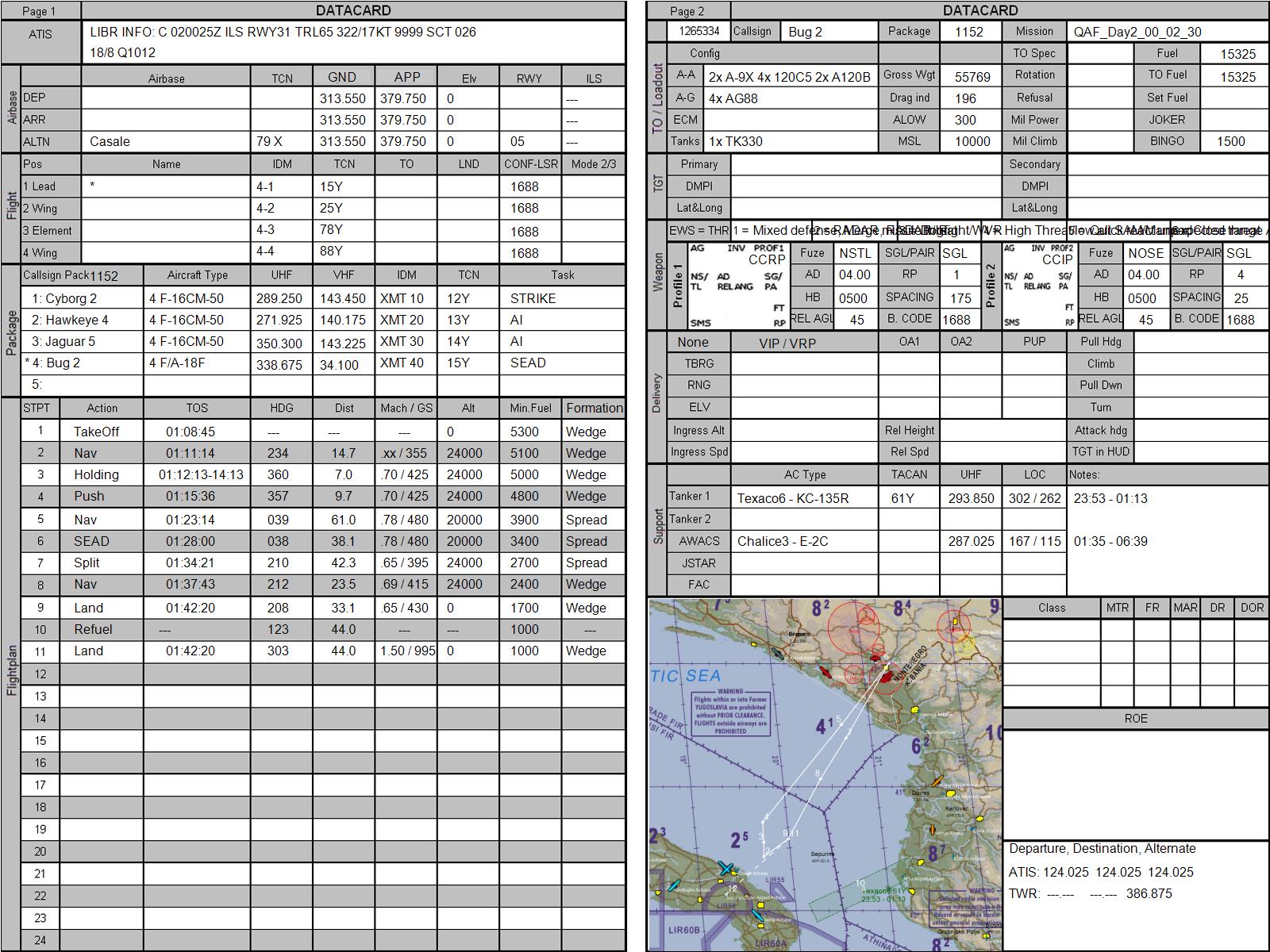Click the TWR frequency 386.875
The image size is (1270, 952).
coord(1149,893)
